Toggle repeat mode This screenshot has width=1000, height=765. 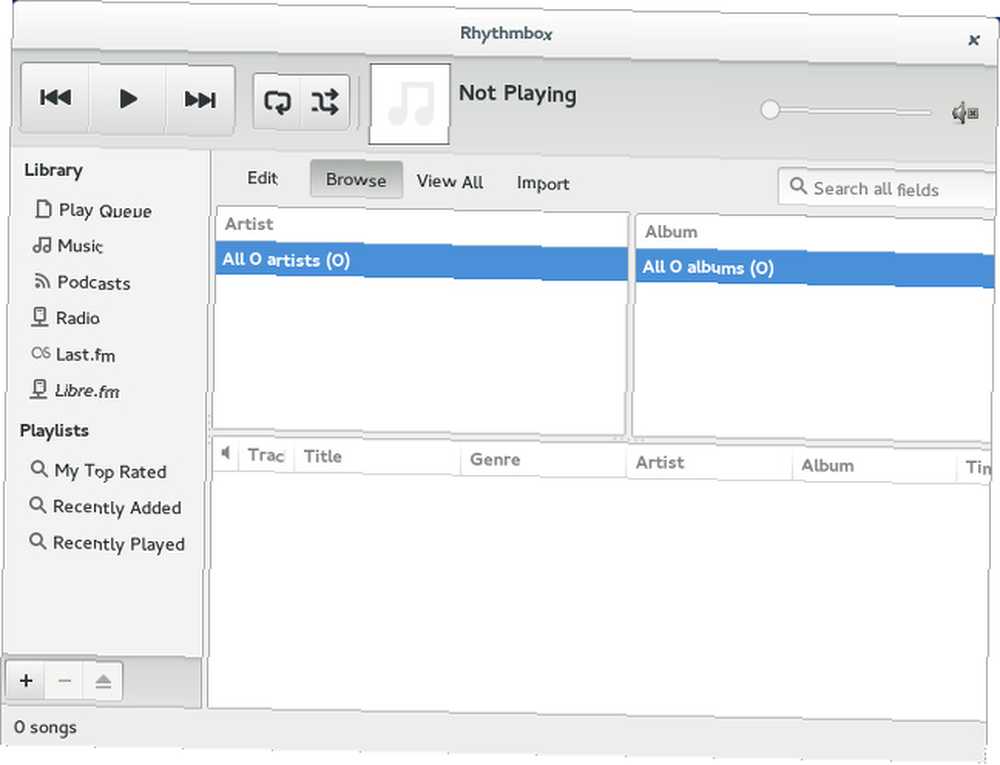[x=277, y=102]
